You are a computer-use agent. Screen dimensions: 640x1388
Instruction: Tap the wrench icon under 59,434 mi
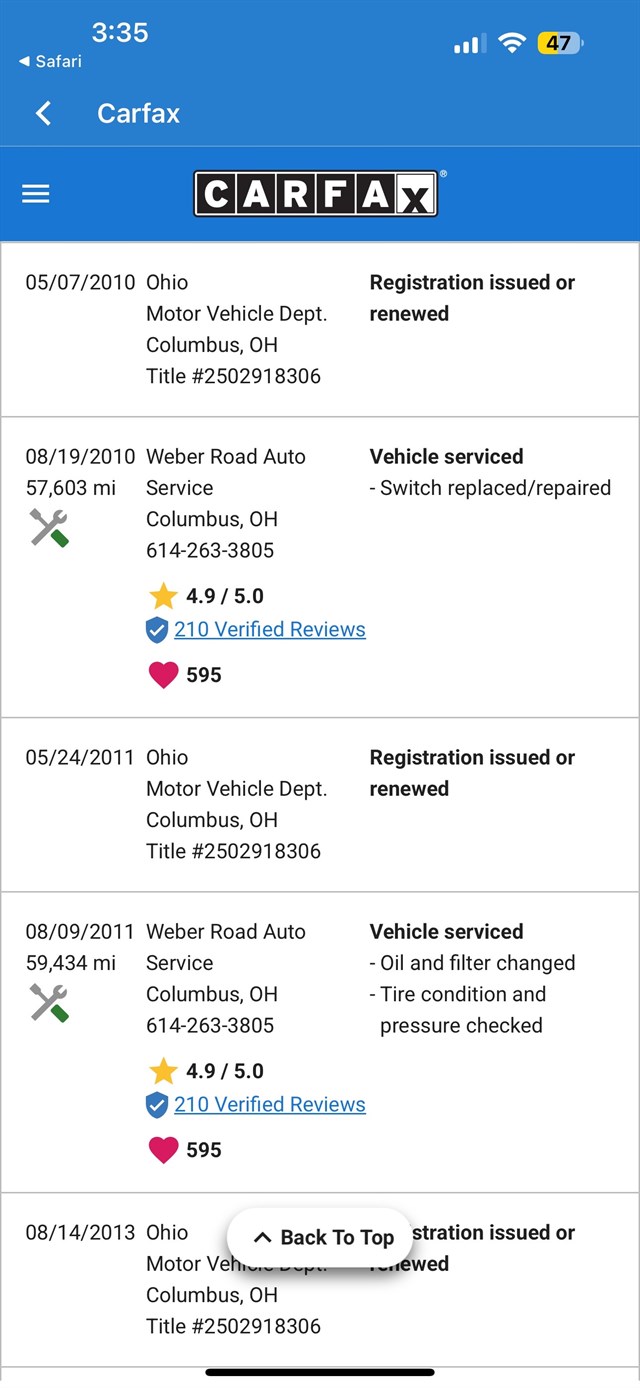click(x=49, y=1002)
